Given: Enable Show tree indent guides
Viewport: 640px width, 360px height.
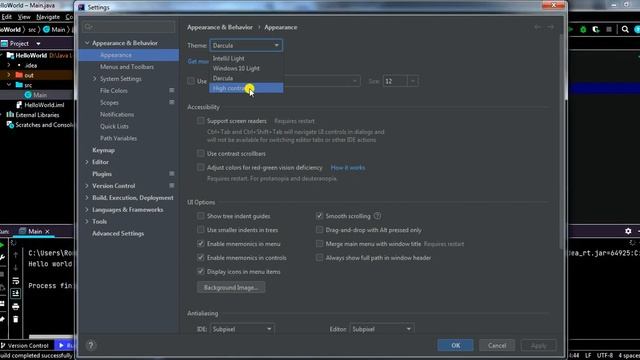Looking at the screenshot, I should pyautogui.click(x=200, y=216).
